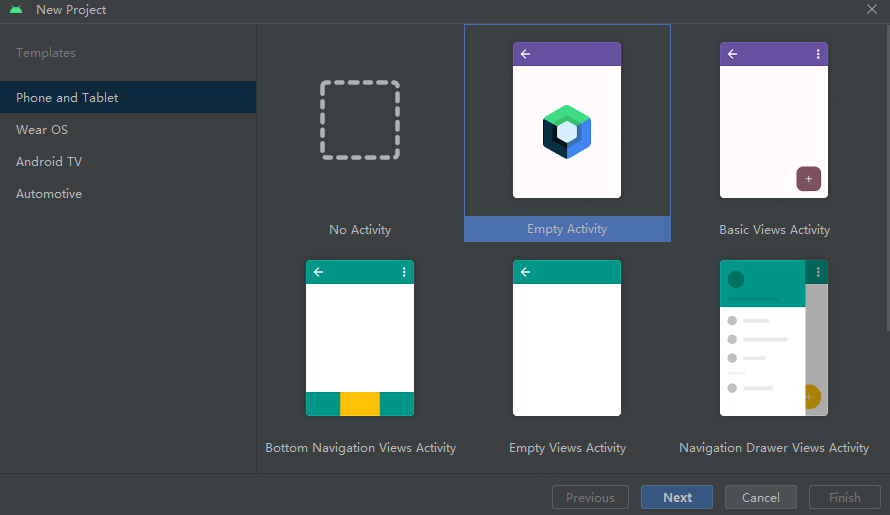Choose the Empty Activity Compose logo thumbnail

(566, 120)
